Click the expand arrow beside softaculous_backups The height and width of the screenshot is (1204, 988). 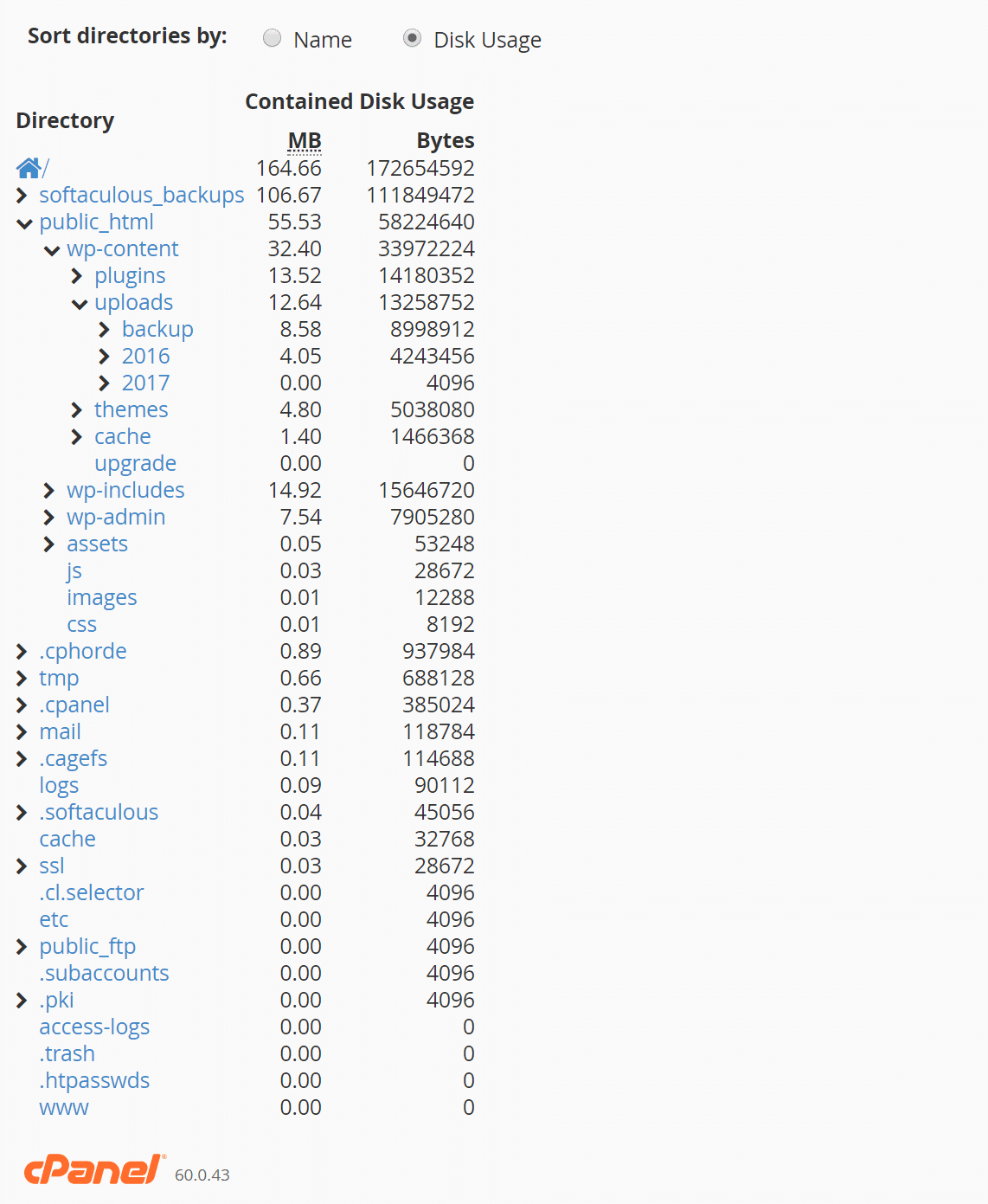tap(21, 196)
